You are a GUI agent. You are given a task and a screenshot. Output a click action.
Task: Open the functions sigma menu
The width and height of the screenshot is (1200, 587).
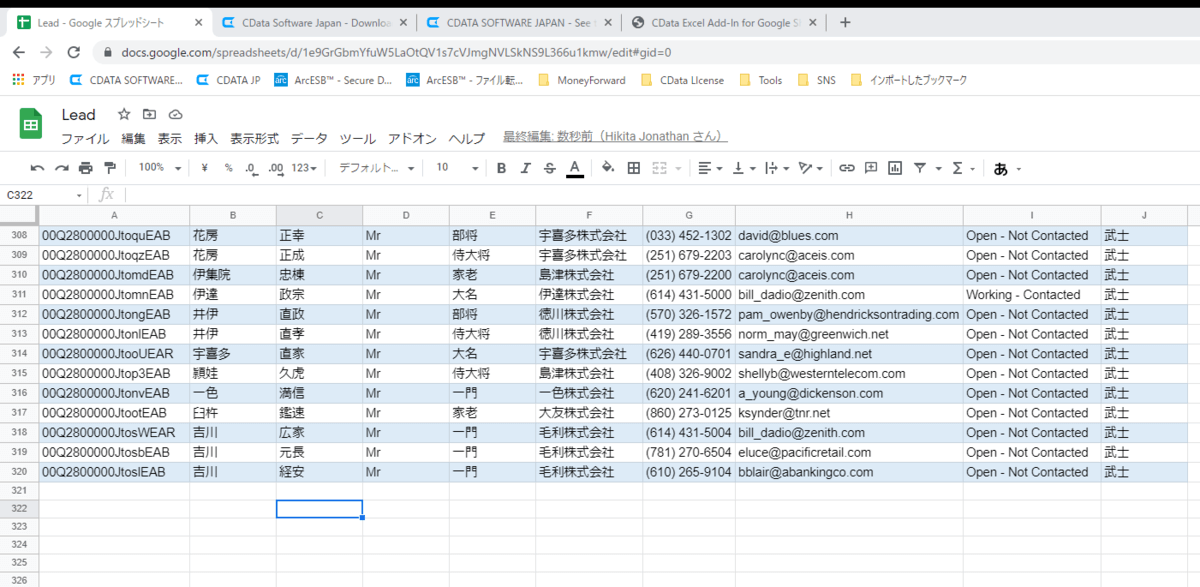click(964, 168)
